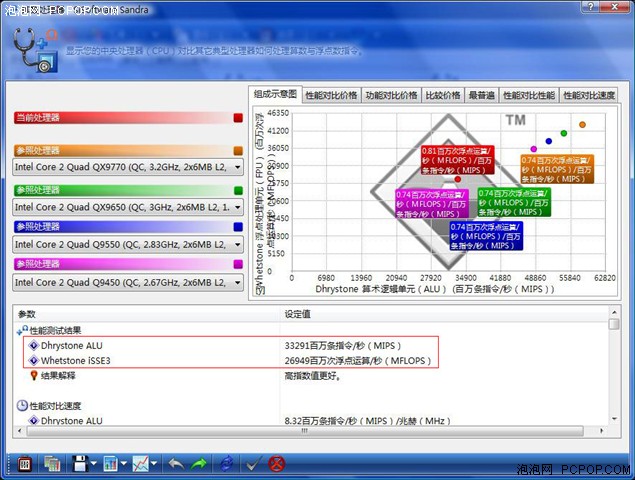Click the green forward arrow icon
Image resolution: width=635 pixels, height=480 pixels.
click(198, 464)
